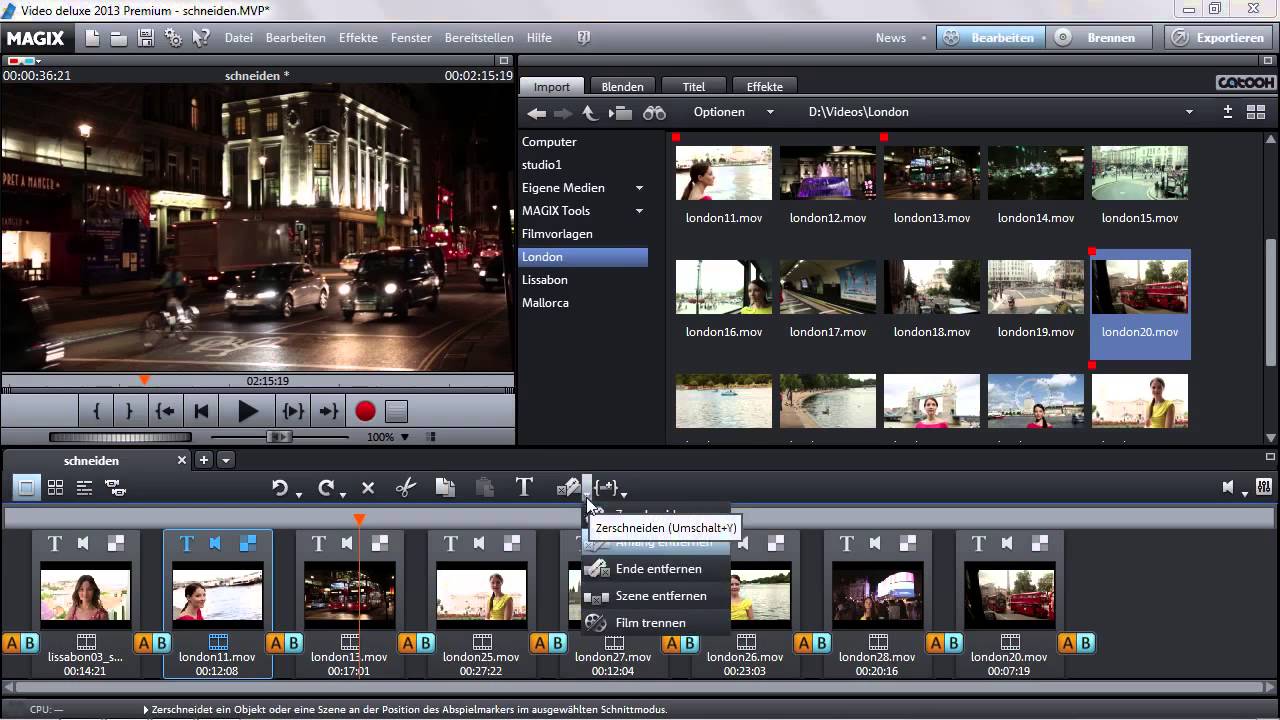Screen dimensions: 1280x720
Task: Switch media browser to large thumbnail view
Action: [1256, 112]
